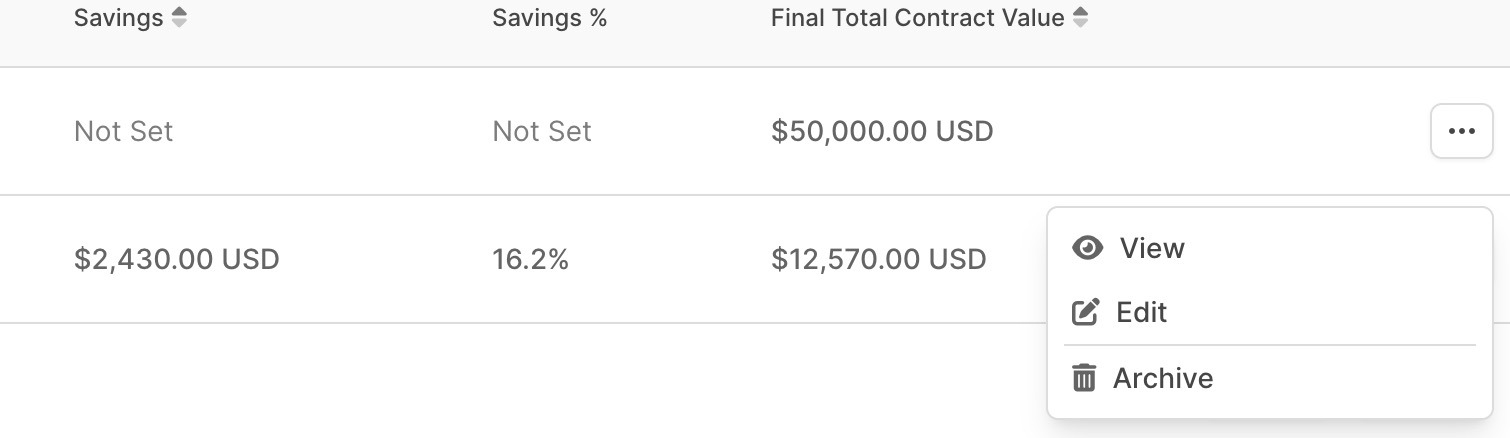
Task: Click the $50,000.00 USD contract value cell
Action: pyautogui.click(x=882, y=131)
